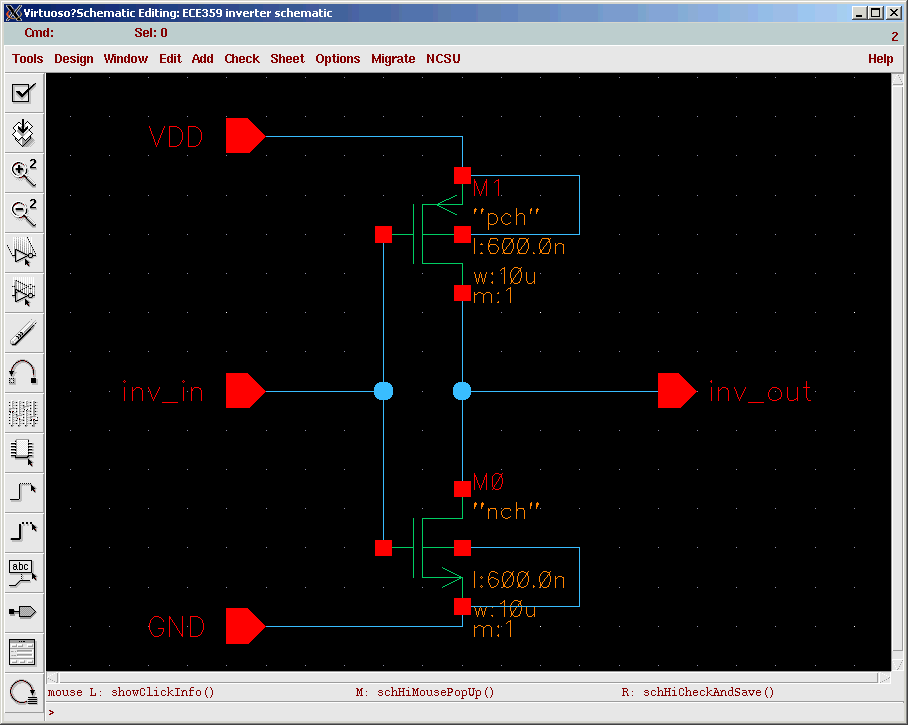Click the mouse L: showClickInfo() hint
The image size is (908, 725).
[x=131, y=692]
